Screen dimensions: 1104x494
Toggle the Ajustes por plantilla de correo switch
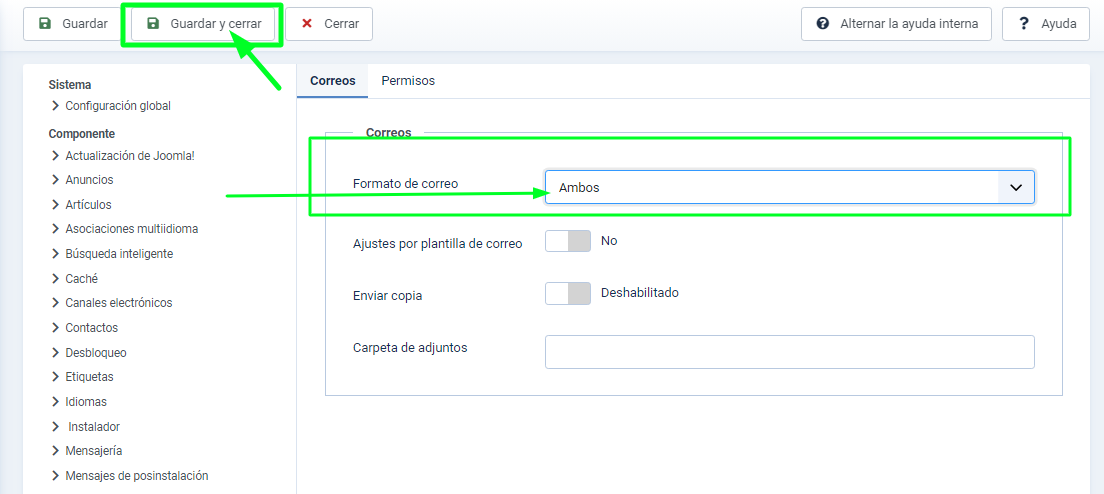pyautogui.click(x=567, y=241)
